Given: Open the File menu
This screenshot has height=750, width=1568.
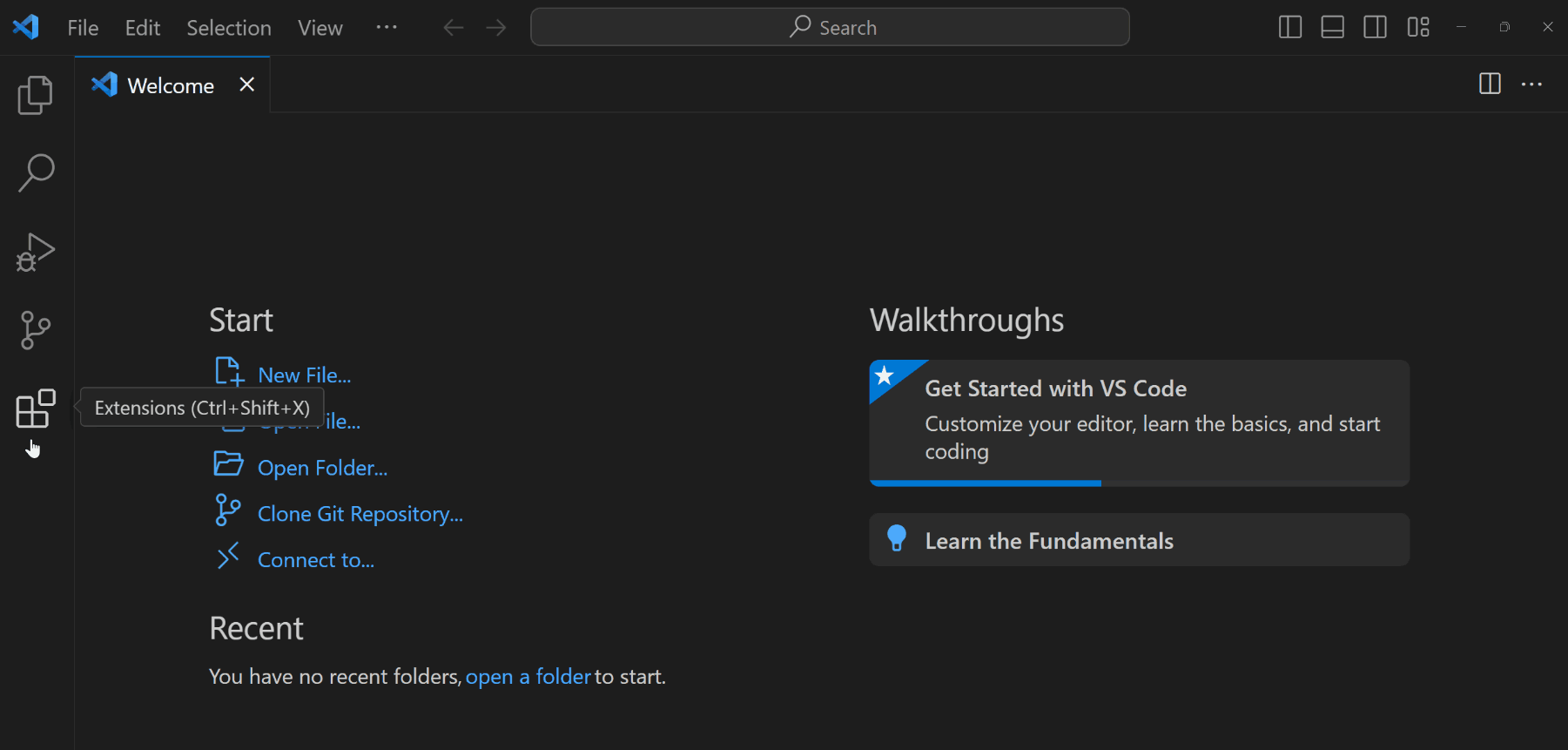Looking at the screenshot, I should click(x=83, y=28).
